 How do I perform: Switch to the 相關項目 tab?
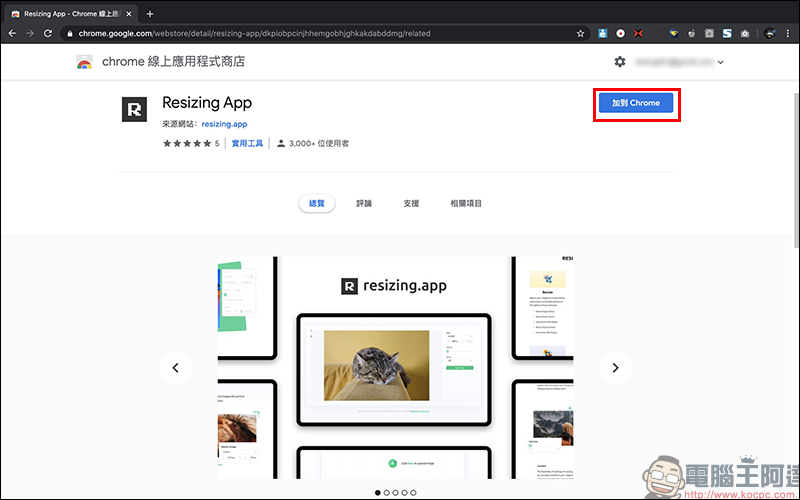(x=466, y=203)
